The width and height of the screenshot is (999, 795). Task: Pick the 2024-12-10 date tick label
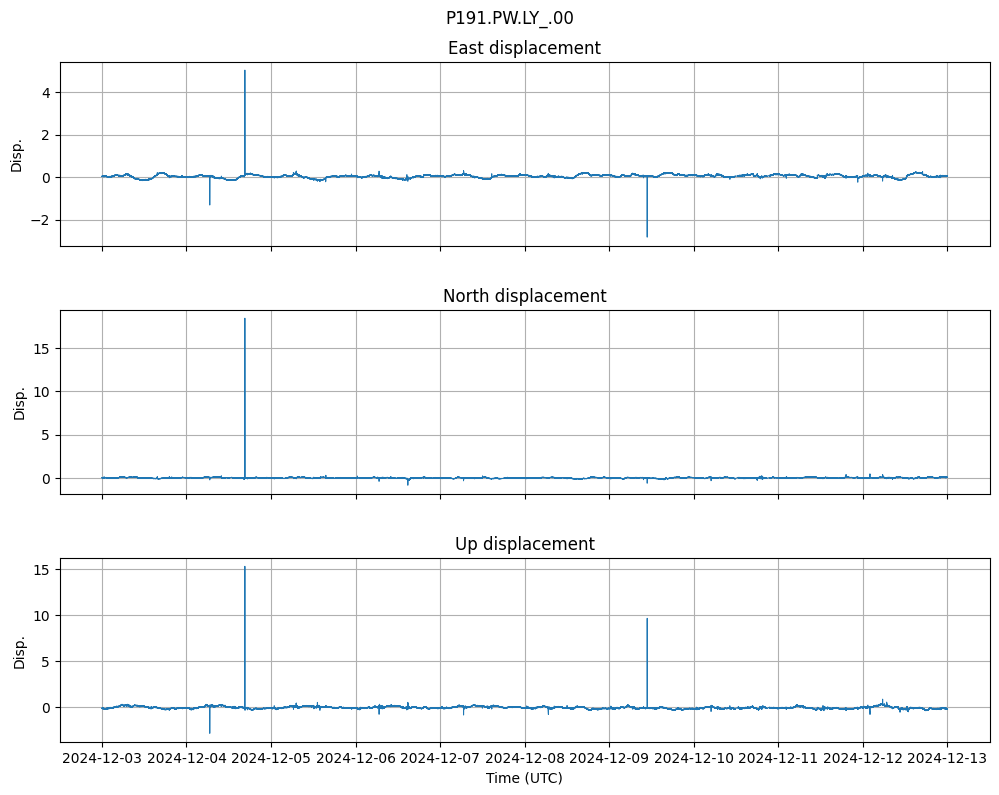point(694,759)
